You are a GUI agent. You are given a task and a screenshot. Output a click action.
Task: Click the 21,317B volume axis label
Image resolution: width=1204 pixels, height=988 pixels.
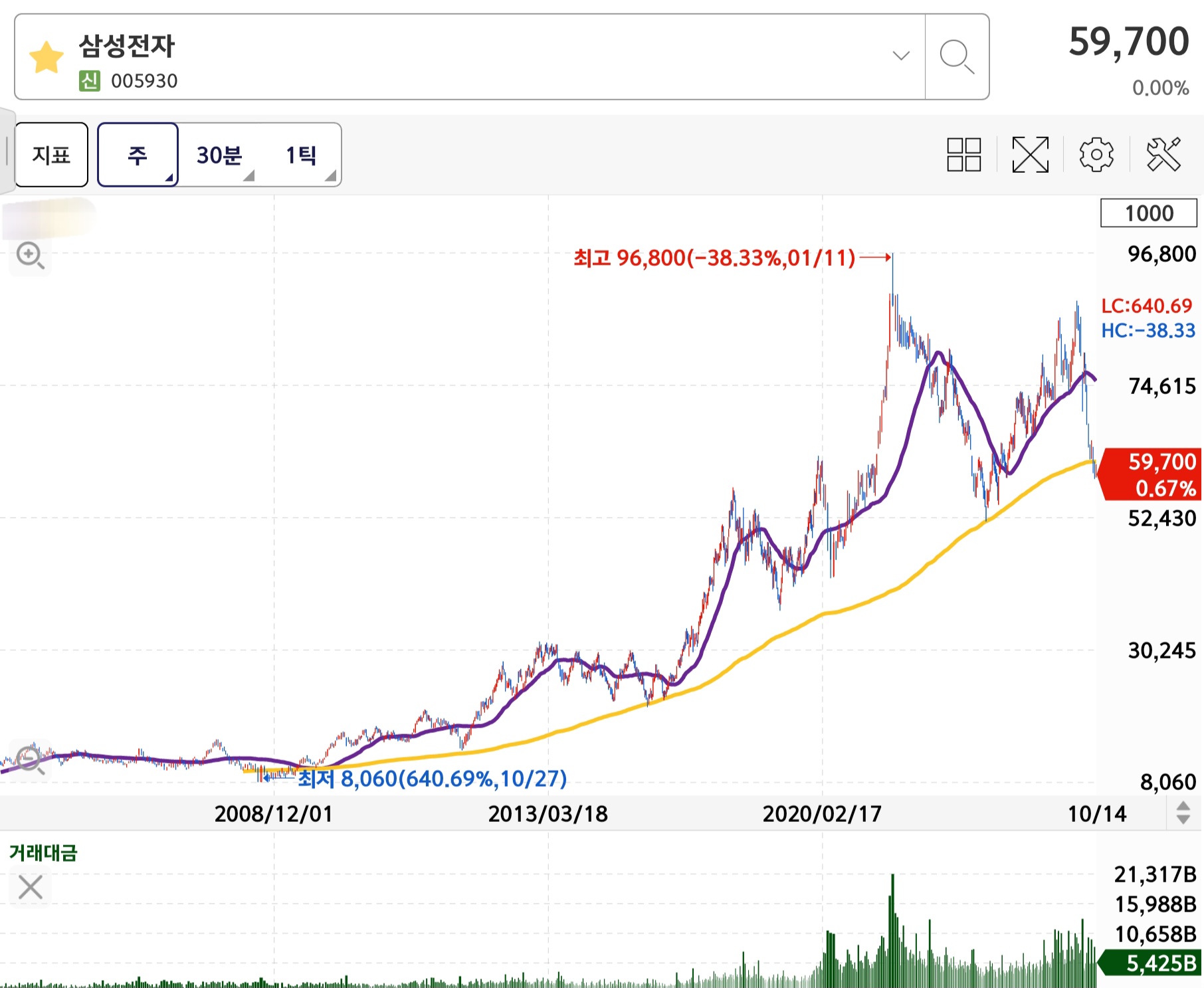click(1155, 874)
